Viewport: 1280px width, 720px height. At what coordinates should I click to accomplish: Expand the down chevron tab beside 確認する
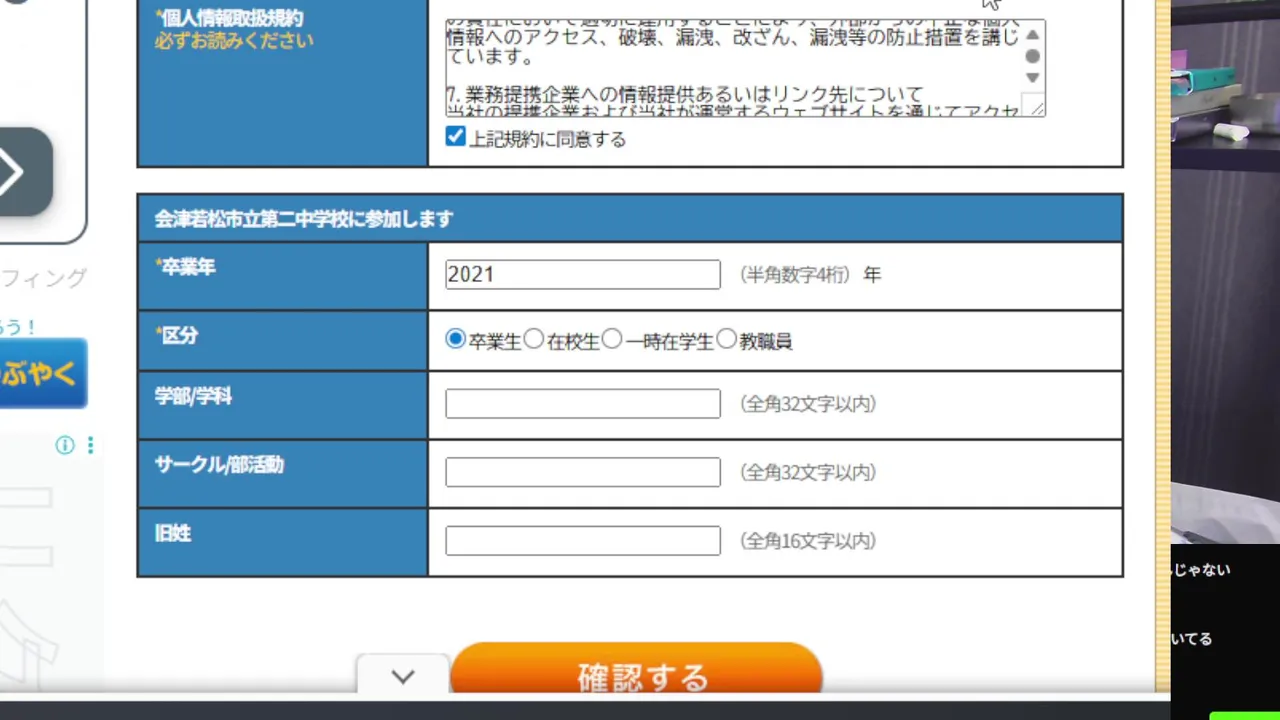click(x=403, y=676)
